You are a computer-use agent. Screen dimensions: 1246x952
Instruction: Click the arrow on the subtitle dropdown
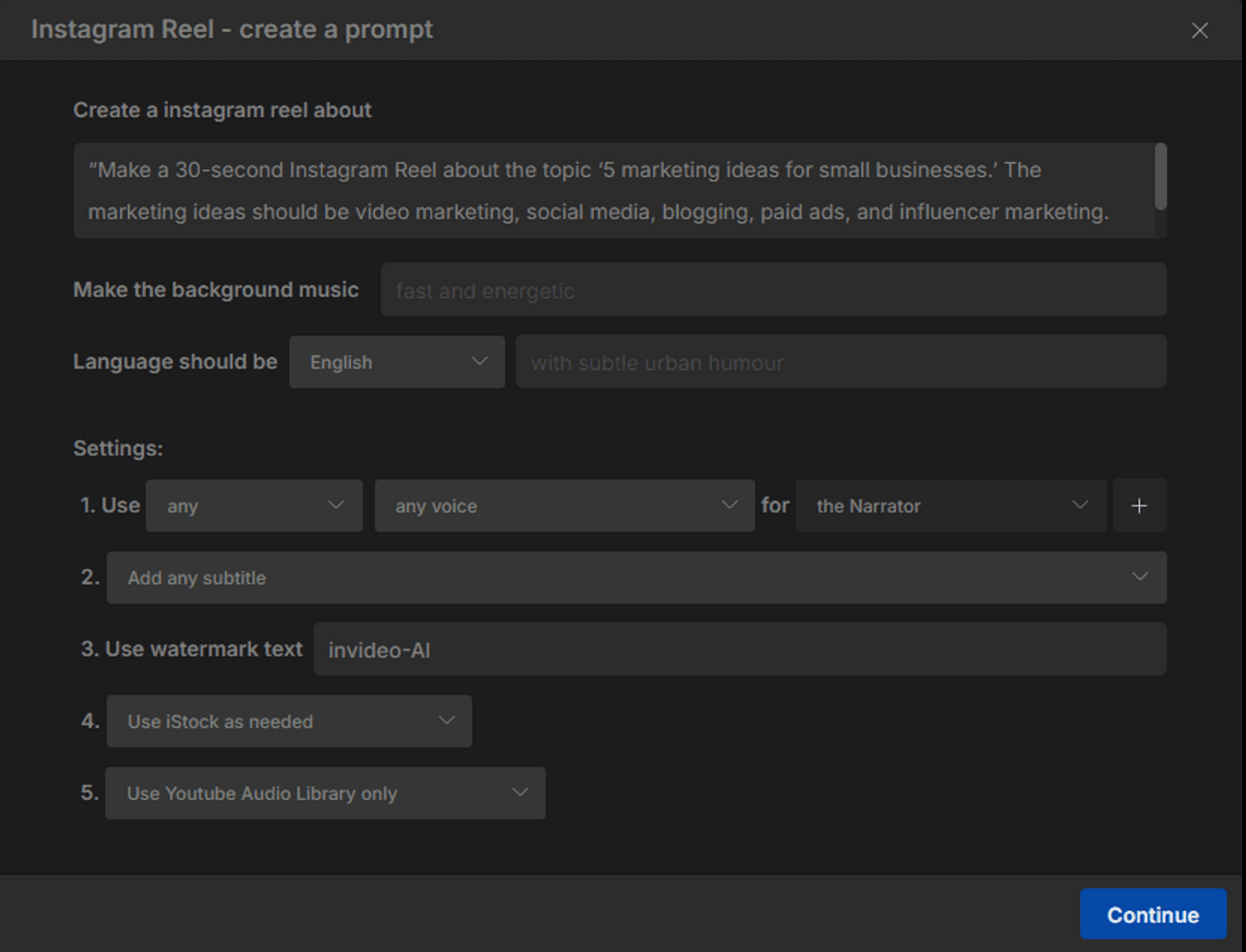pos(1139,577)
